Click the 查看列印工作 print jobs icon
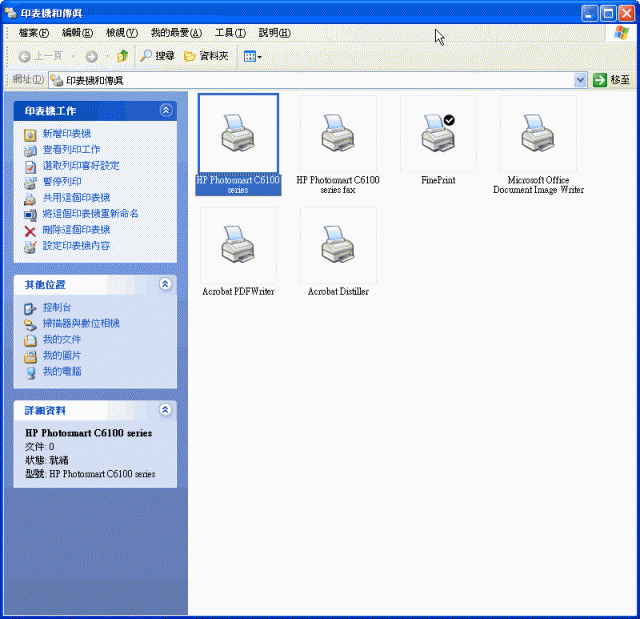Viewport: 640px width, 619px height. click(x=30, y=150)
